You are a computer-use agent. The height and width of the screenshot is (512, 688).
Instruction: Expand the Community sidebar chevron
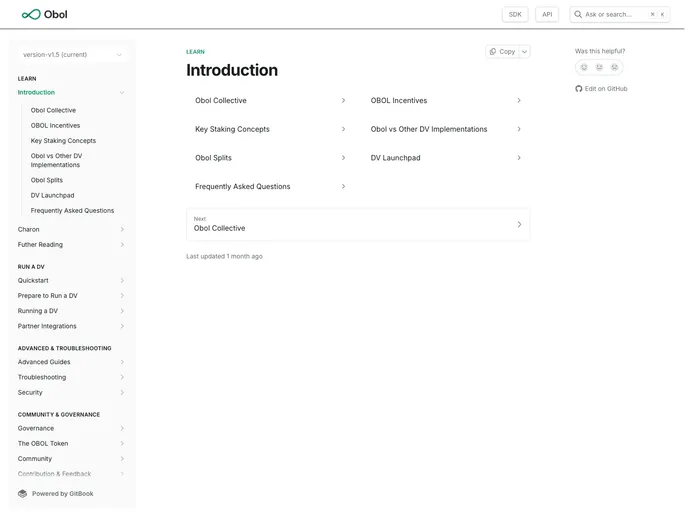coord(122,458)
